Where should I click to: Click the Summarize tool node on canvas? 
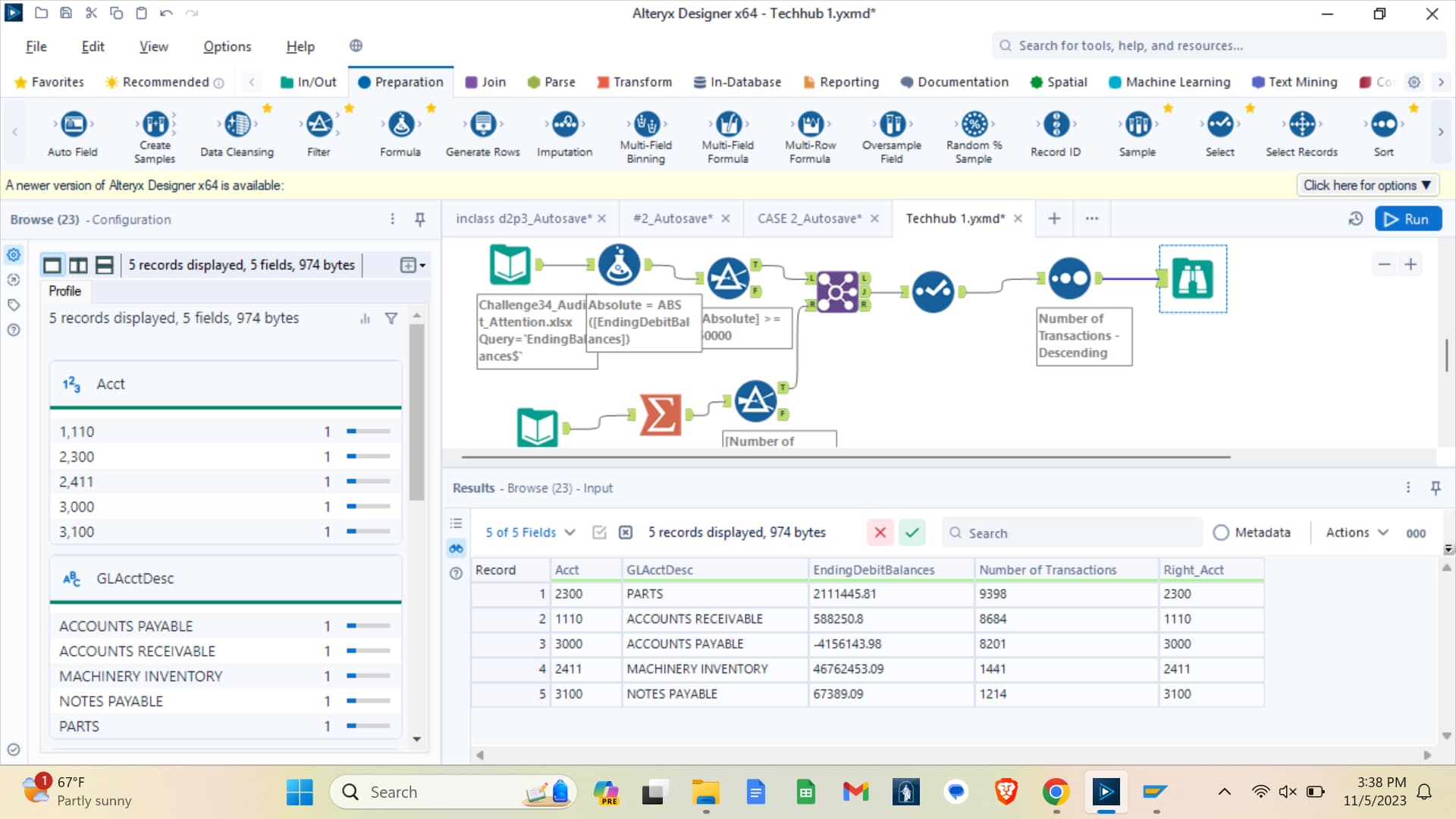pos(660,414)
